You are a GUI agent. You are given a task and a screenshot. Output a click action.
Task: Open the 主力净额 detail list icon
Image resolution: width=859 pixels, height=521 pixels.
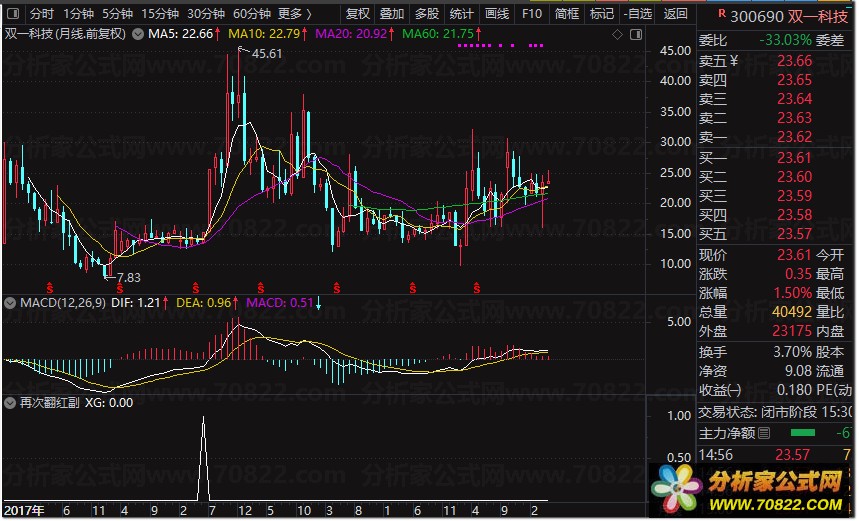[764, 434]
